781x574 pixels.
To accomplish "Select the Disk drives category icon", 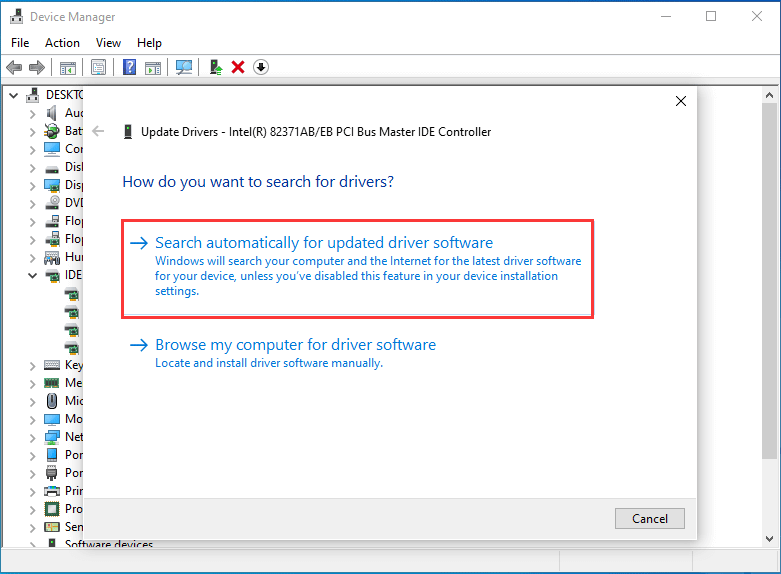I will point(52,169).
